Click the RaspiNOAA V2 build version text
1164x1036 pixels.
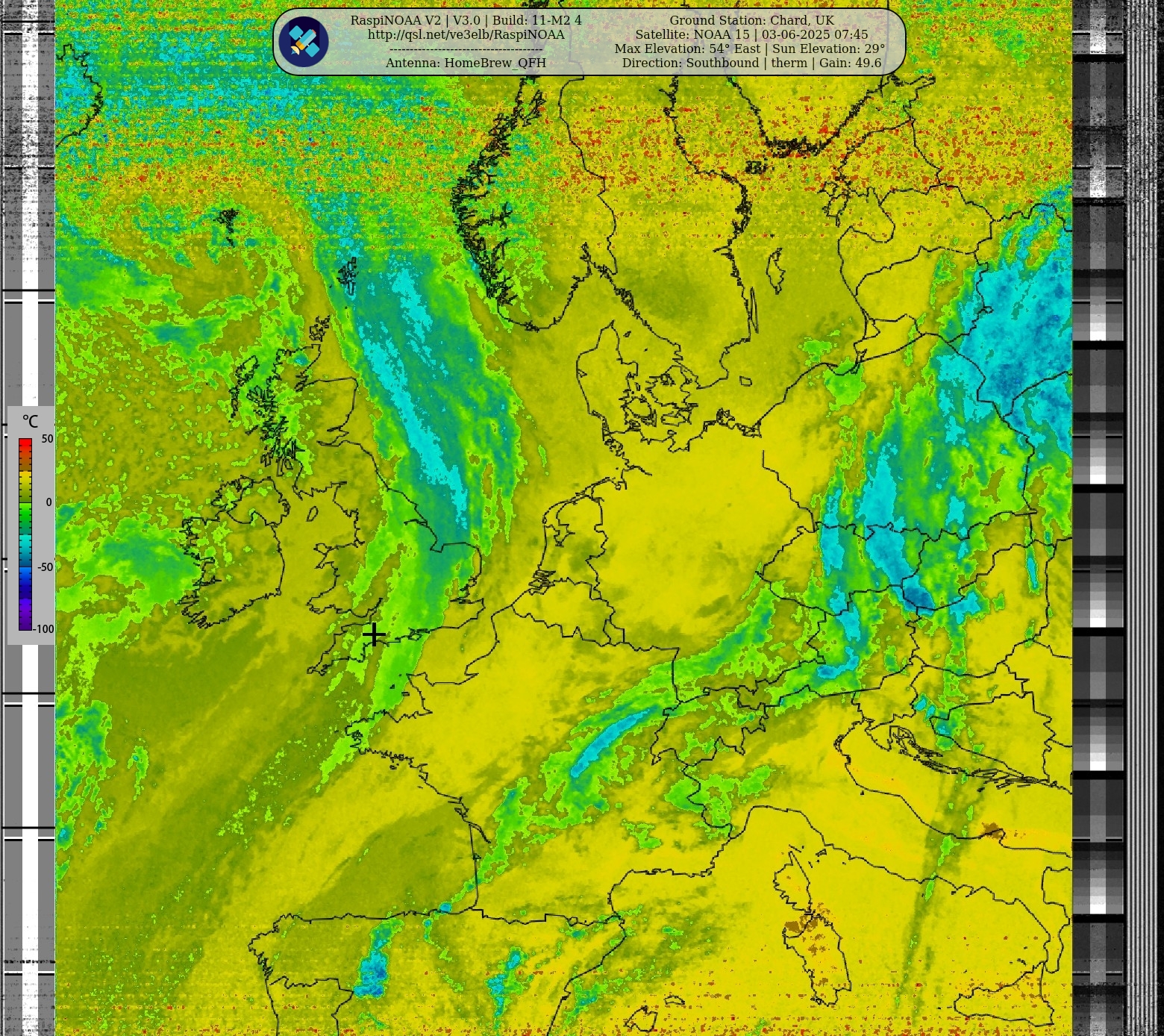click(466, 20)
